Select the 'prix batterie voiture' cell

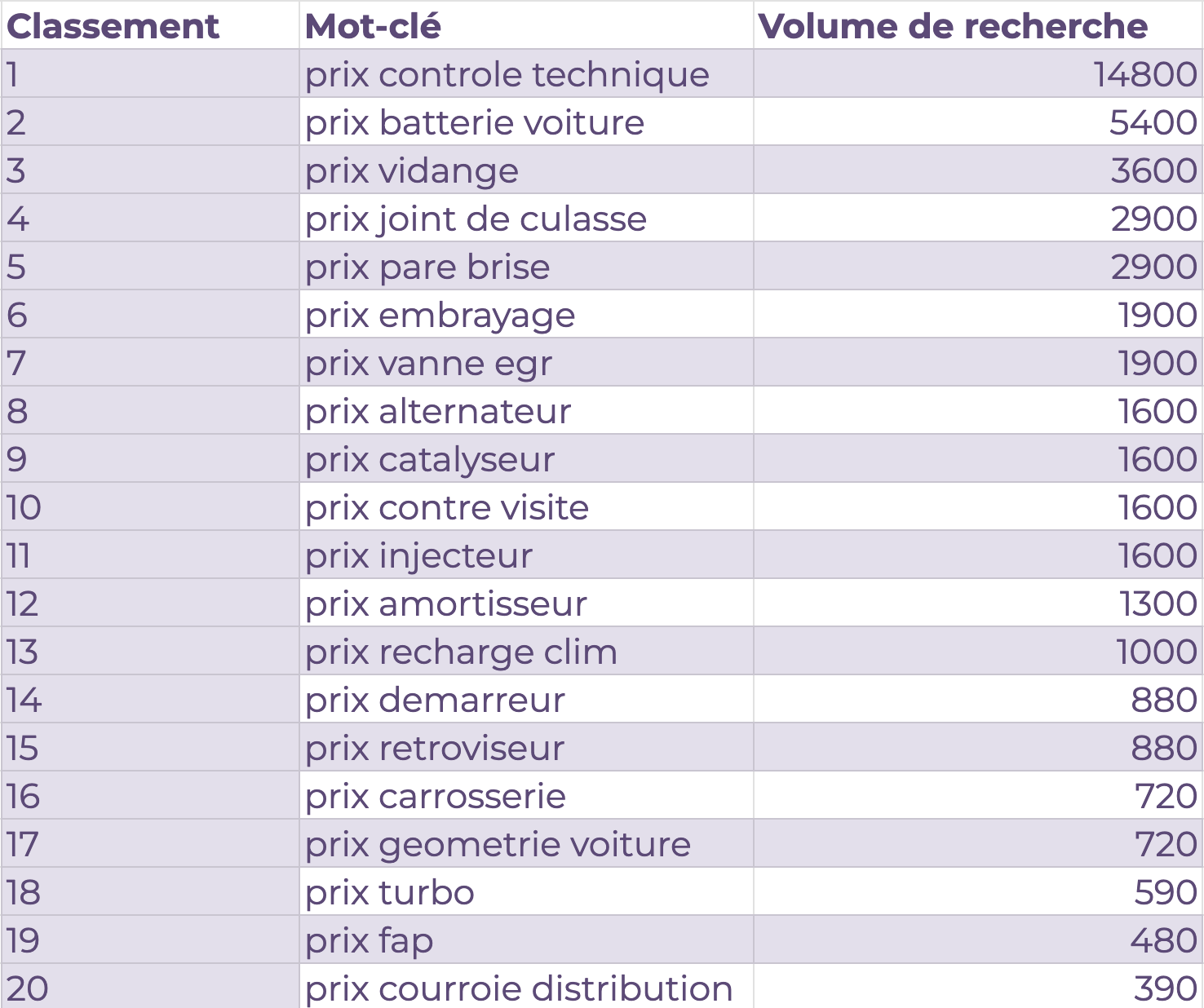(475, 122)
